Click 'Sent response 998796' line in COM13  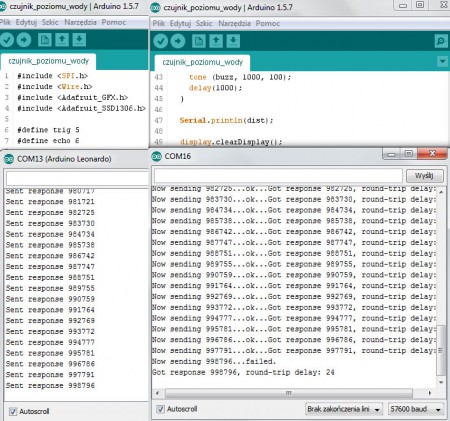pyautogui.click(x=50, y=386)
